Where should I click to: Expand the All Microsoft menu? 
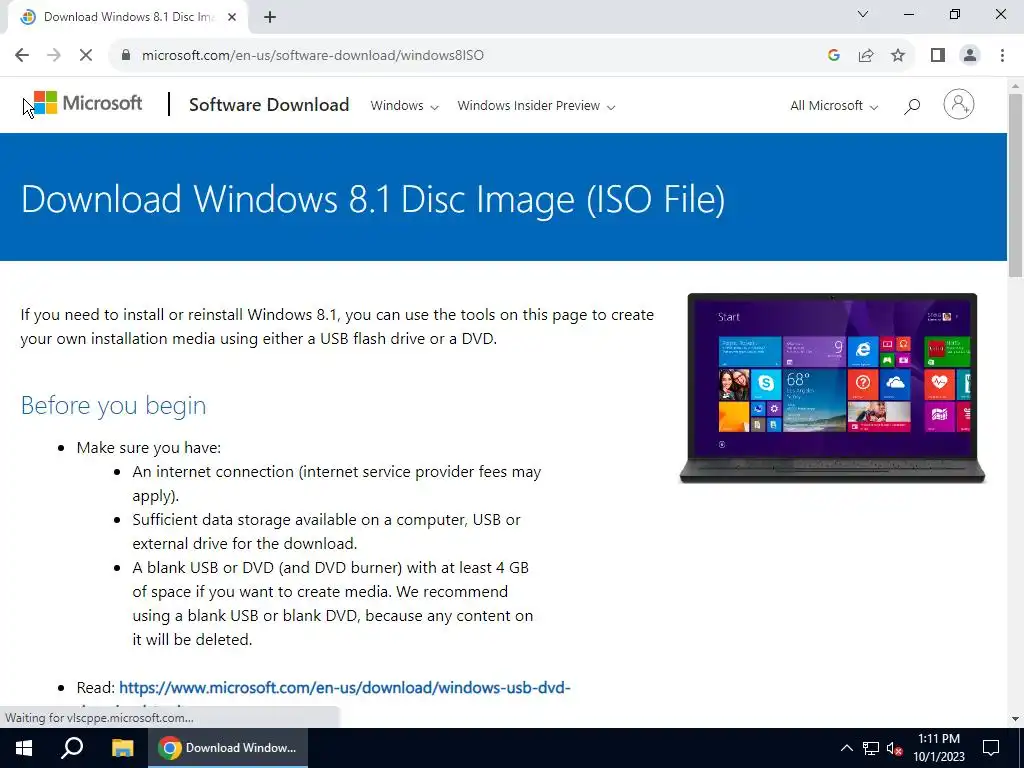(x=834, y=106)
